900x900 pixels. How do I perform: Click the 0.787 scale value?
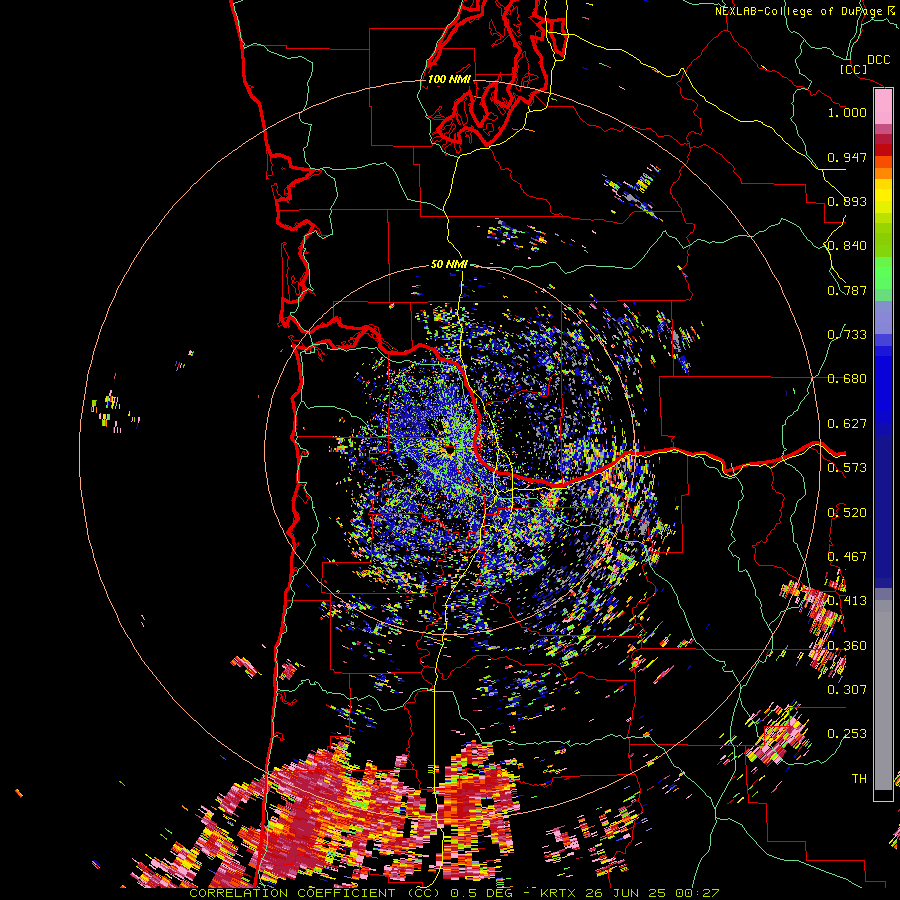click(847, 290)
